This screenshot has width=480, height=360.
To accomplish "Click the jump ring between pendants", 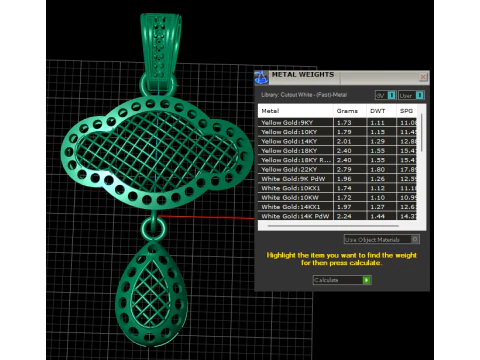I will [x=153, y=228].
